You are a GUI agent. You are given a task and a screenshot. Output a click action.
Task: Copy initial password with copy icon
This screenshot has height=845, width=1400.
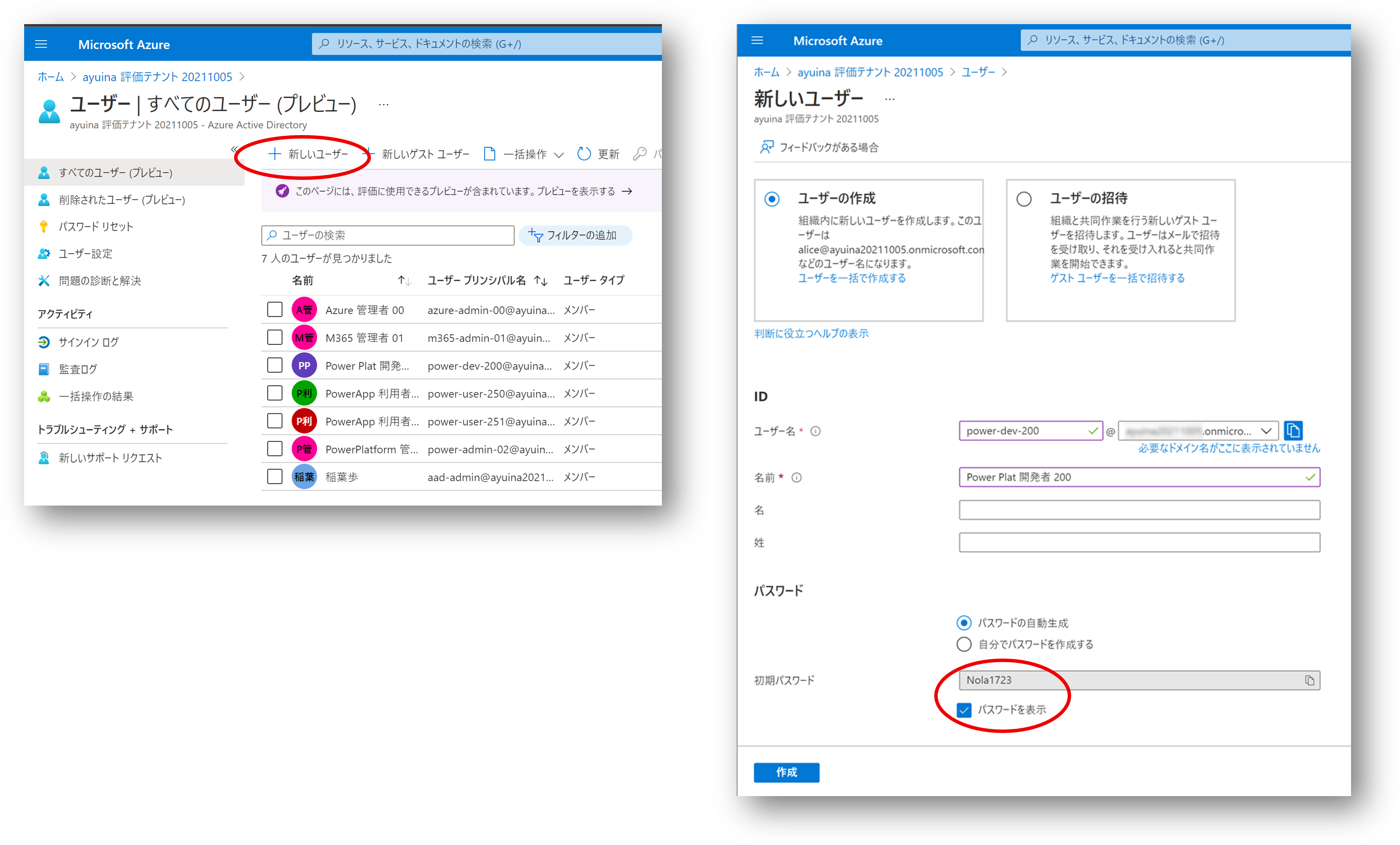point(1309,680)
